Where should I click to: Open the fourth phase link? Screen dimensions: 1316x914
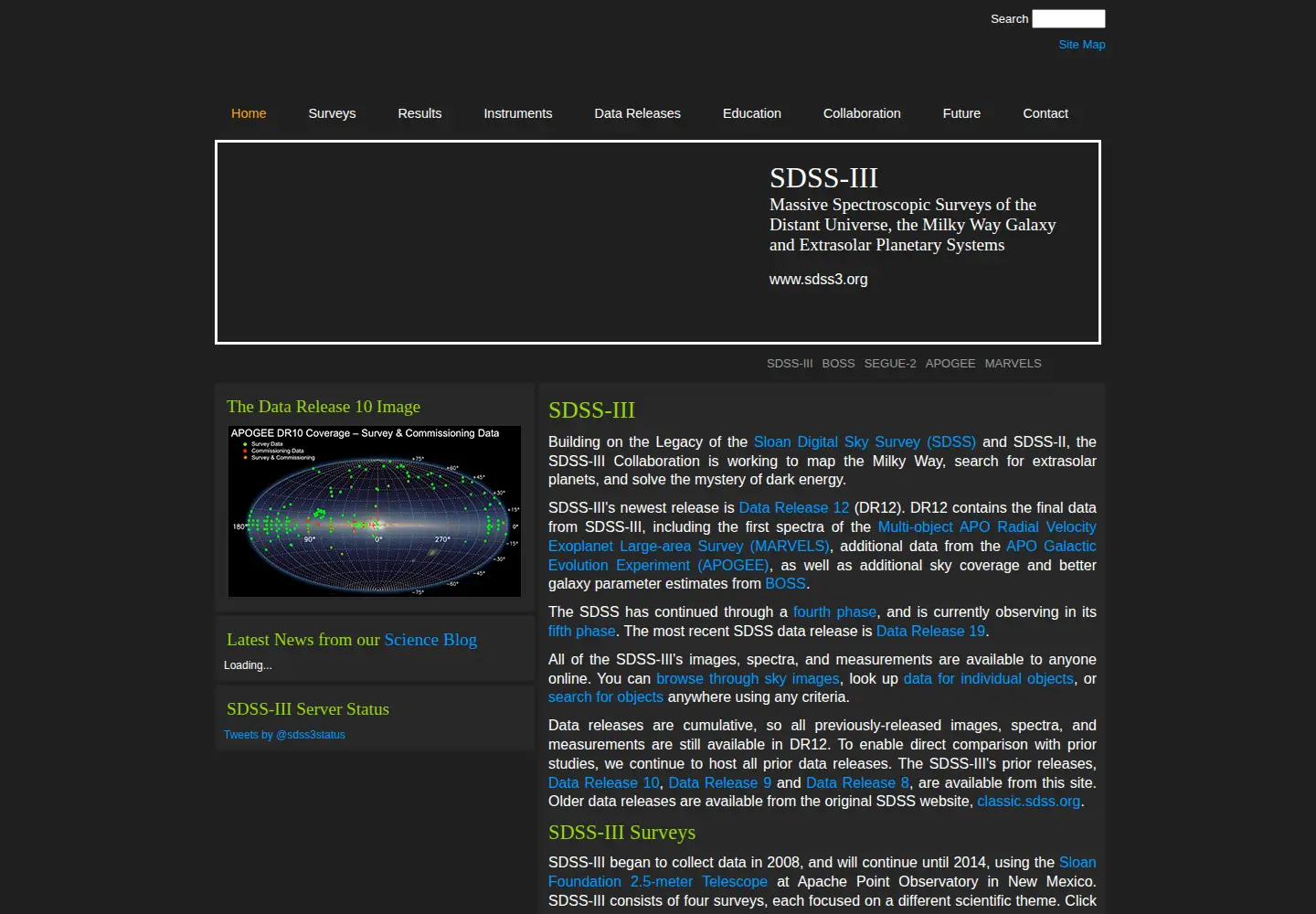[x=834, y=612]
